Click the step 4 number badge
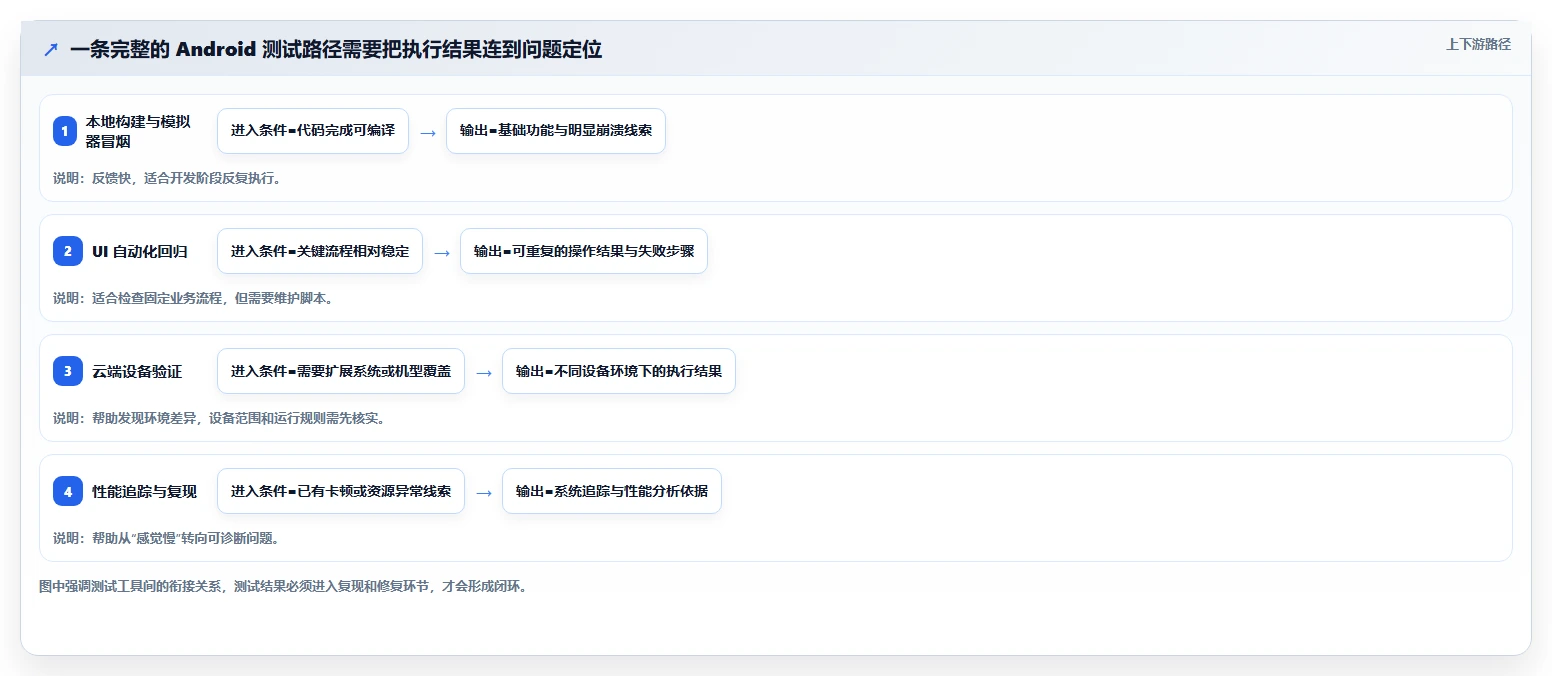 coord(67,491)
